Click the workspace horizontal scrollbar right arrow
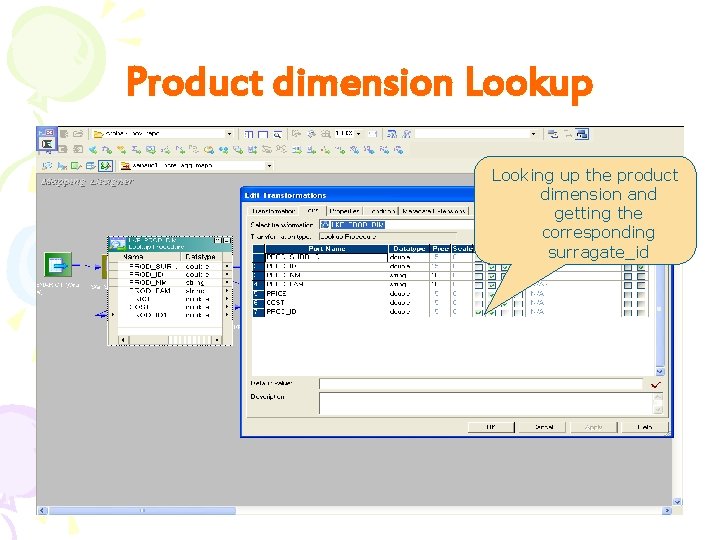720x540 pixels. tap(667, 511)
